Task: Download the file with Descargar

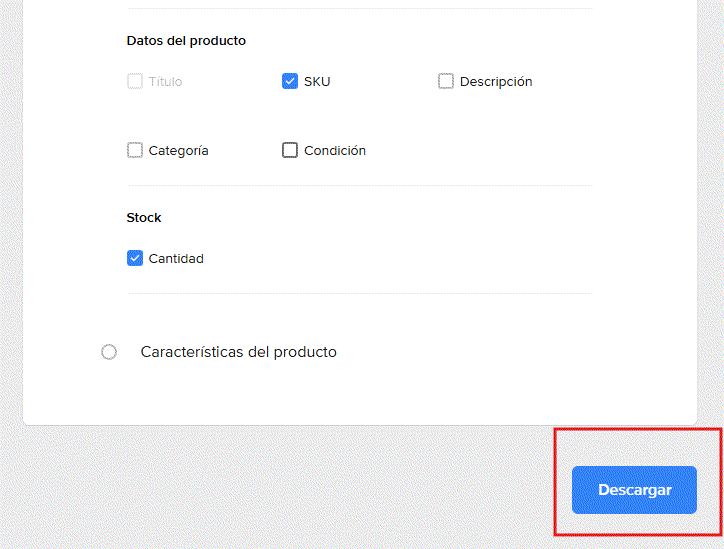Action: [634, 490]
